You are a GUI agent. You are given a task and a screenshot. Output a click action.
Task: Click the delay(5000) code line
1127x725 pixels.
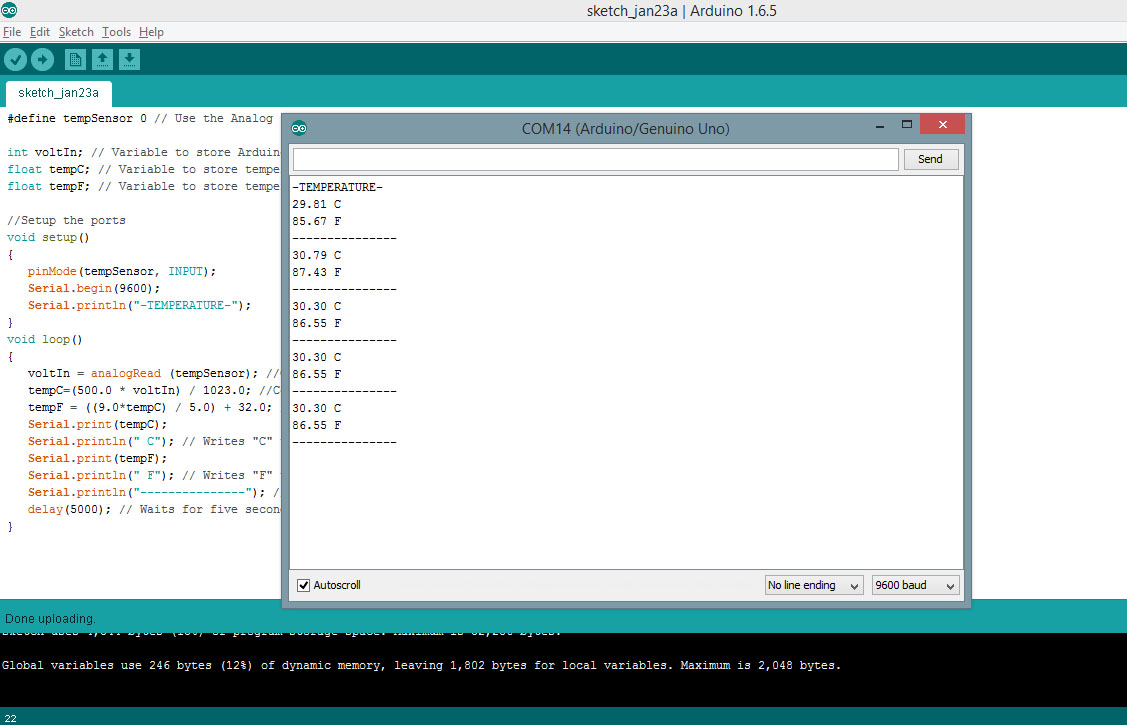153,509
